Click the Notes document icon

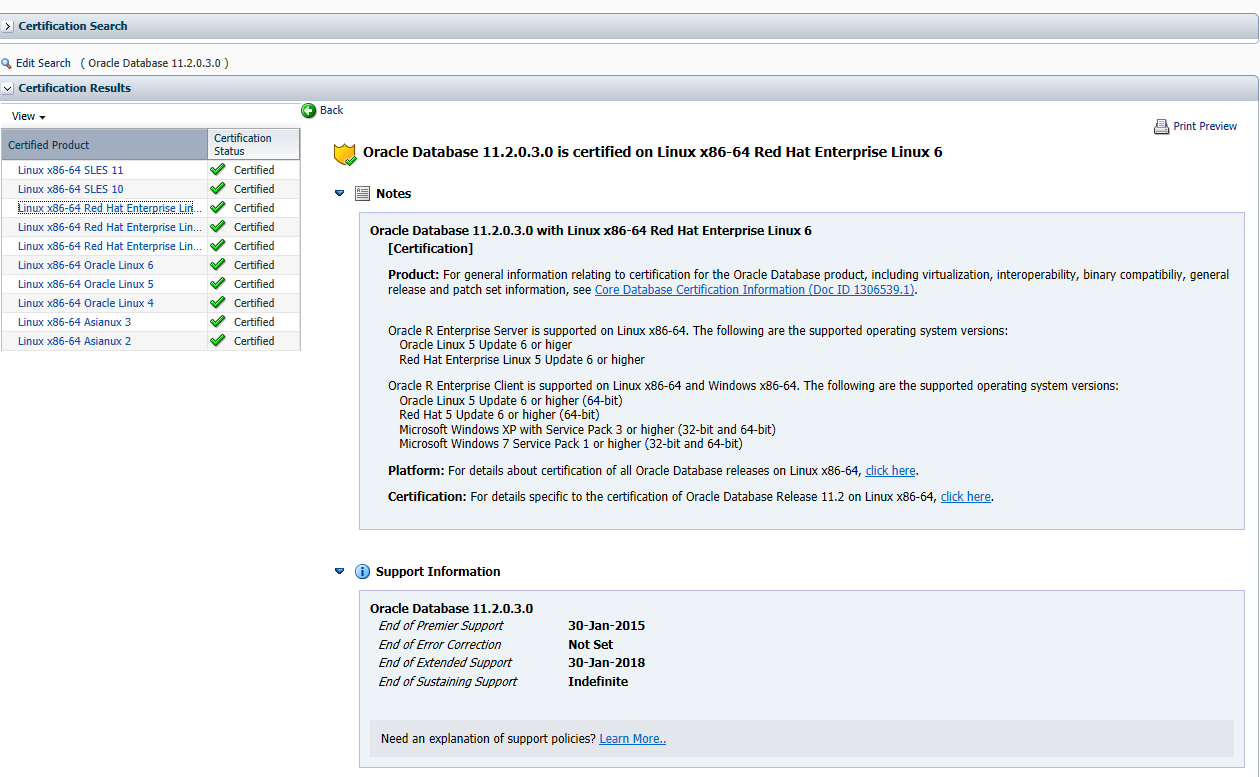tap(363, 193)
